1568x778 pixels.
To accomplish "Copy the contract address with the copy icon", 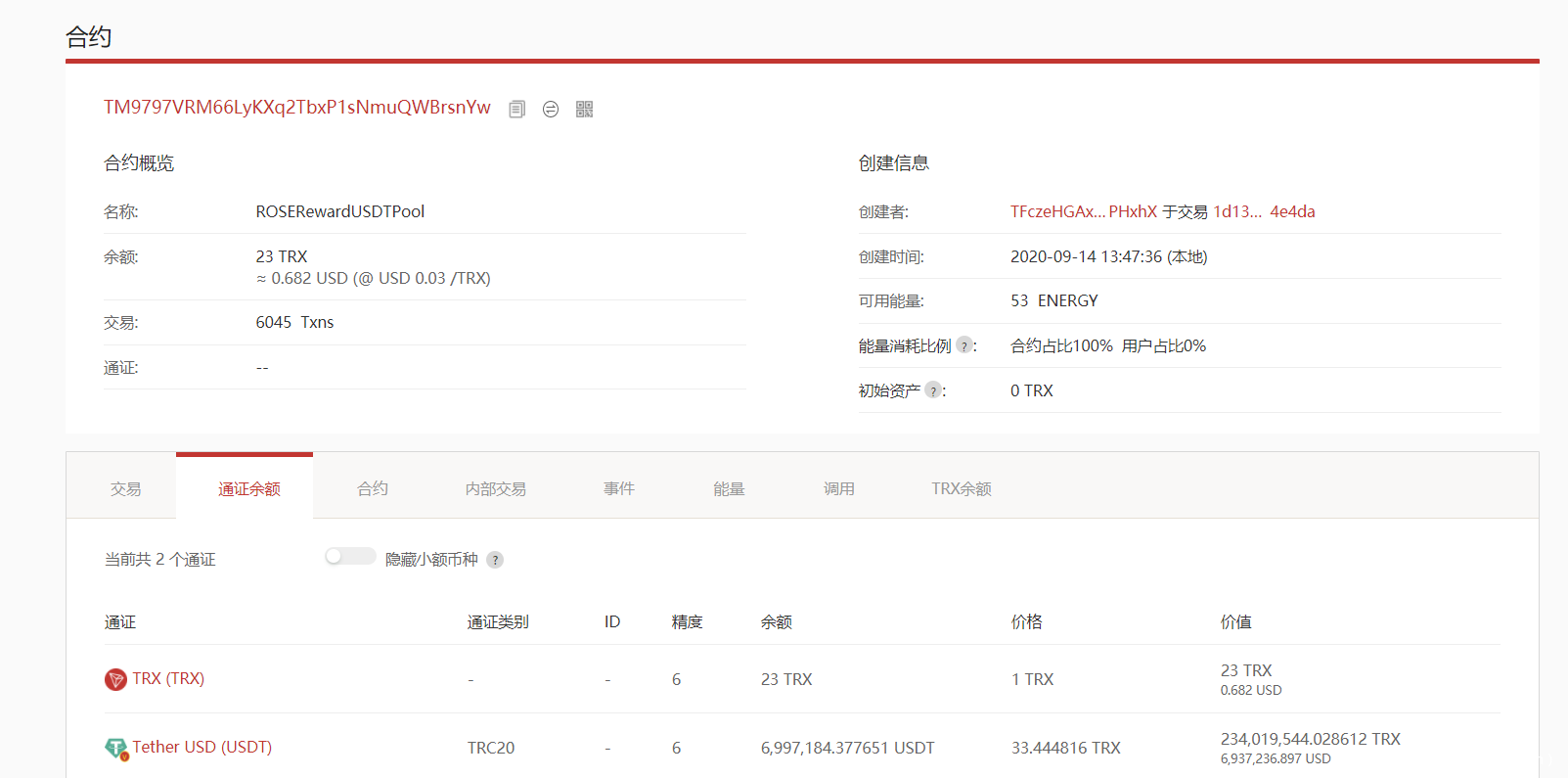I will coord(517,110).
